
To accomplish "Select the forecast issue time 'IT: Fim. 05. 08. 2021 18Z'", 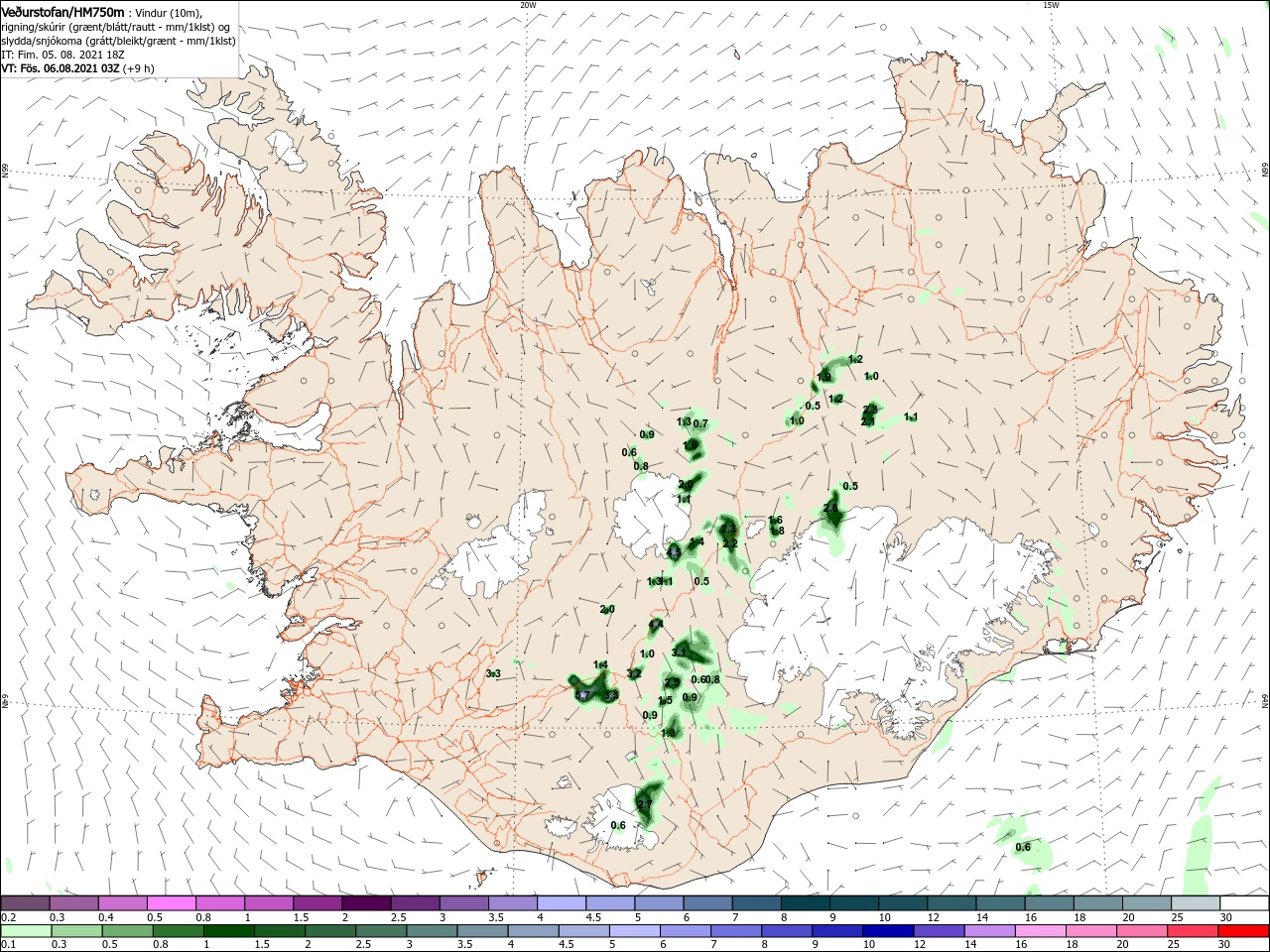I will click(63, 55).
